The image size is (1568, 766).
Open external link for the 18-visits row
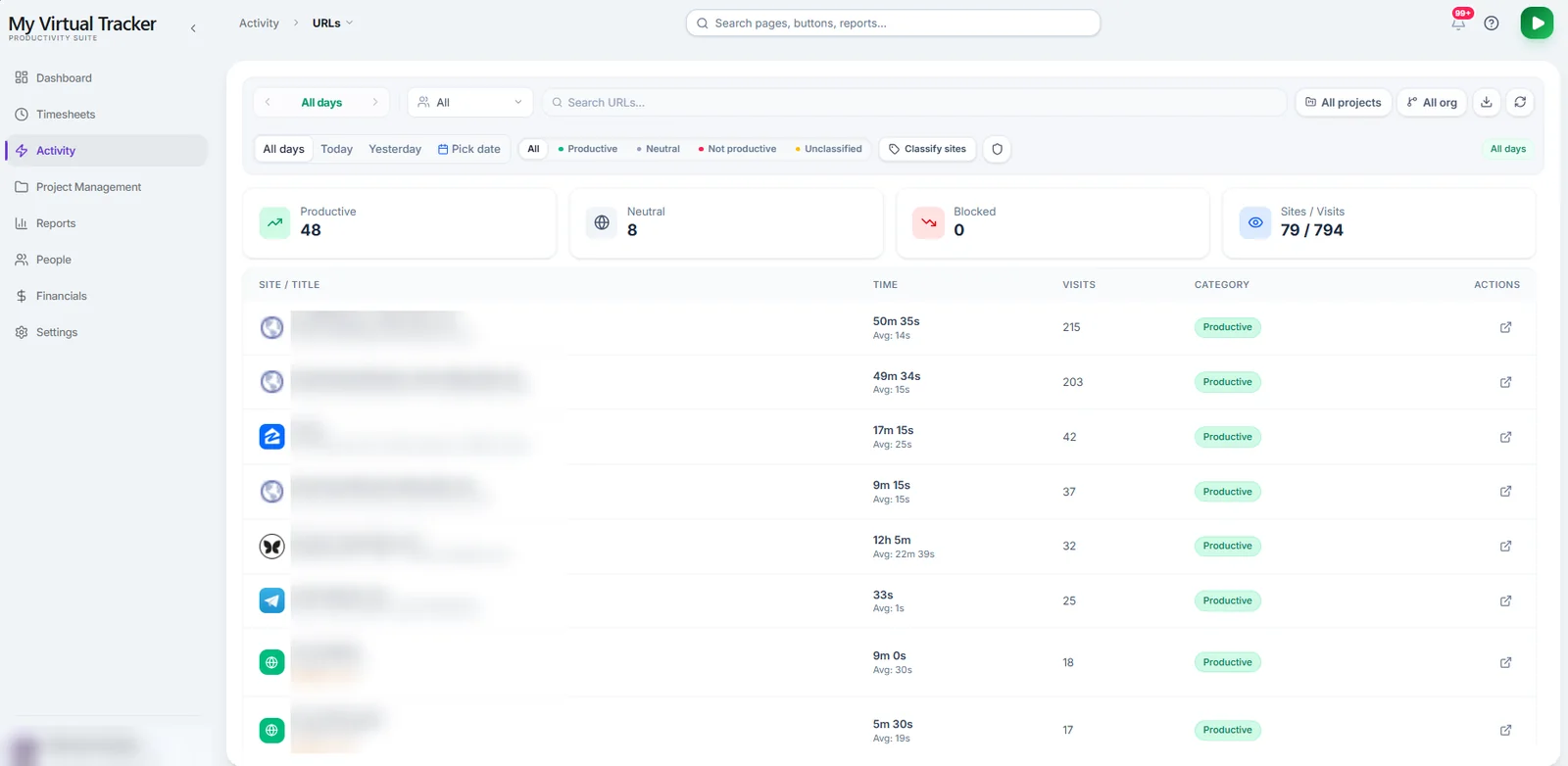pyautogui.click(x=1505, y=662)
